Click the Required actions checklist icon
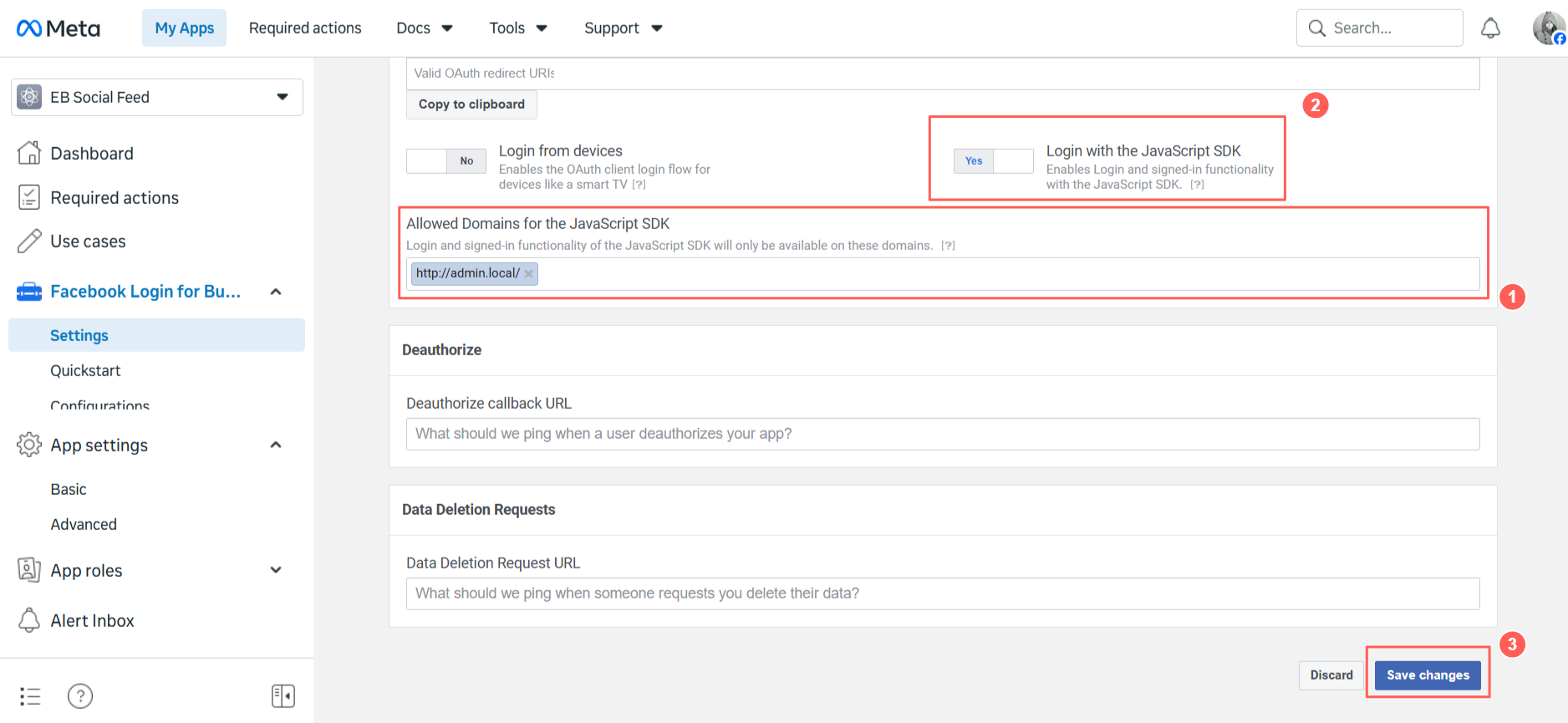The image size is (1568, 723). (29, 197)
